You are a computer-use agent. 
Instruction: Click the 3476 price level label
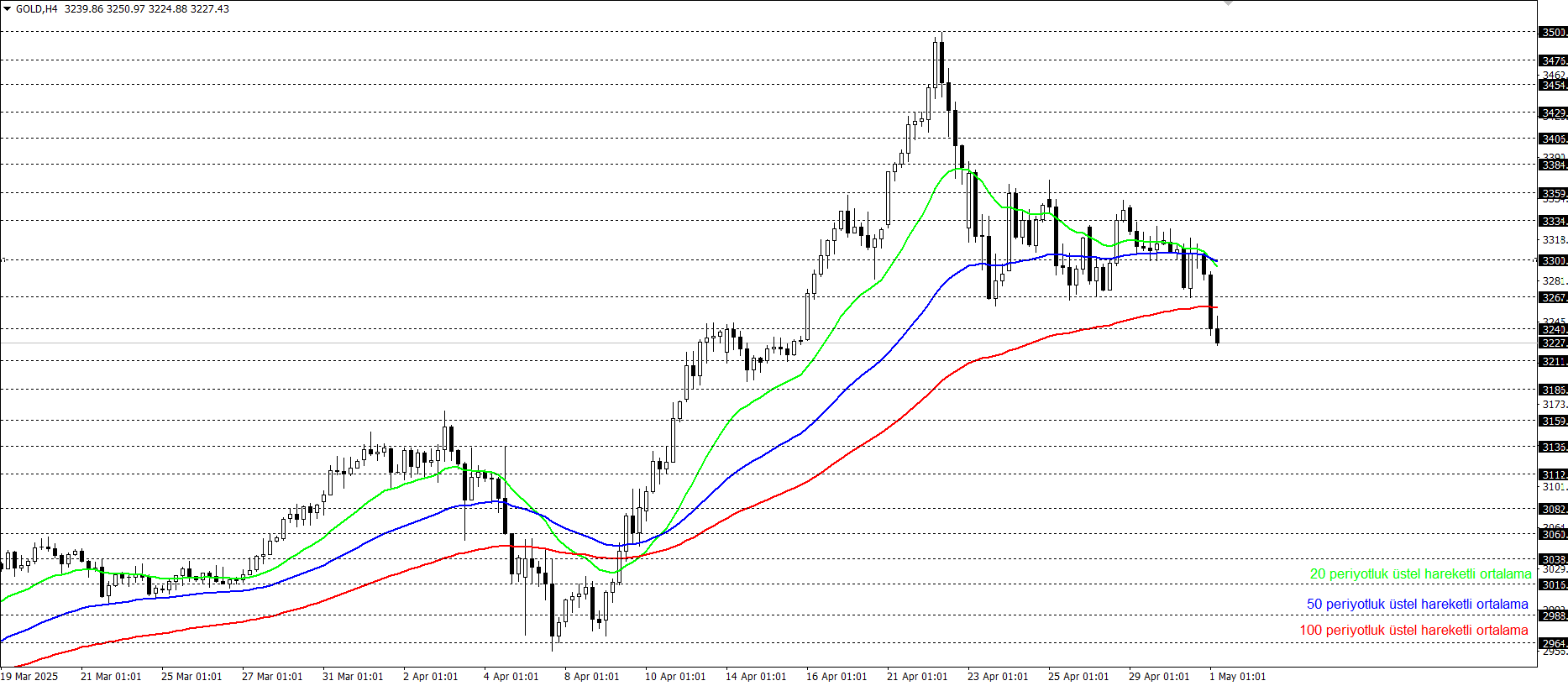click(1553, 60)
